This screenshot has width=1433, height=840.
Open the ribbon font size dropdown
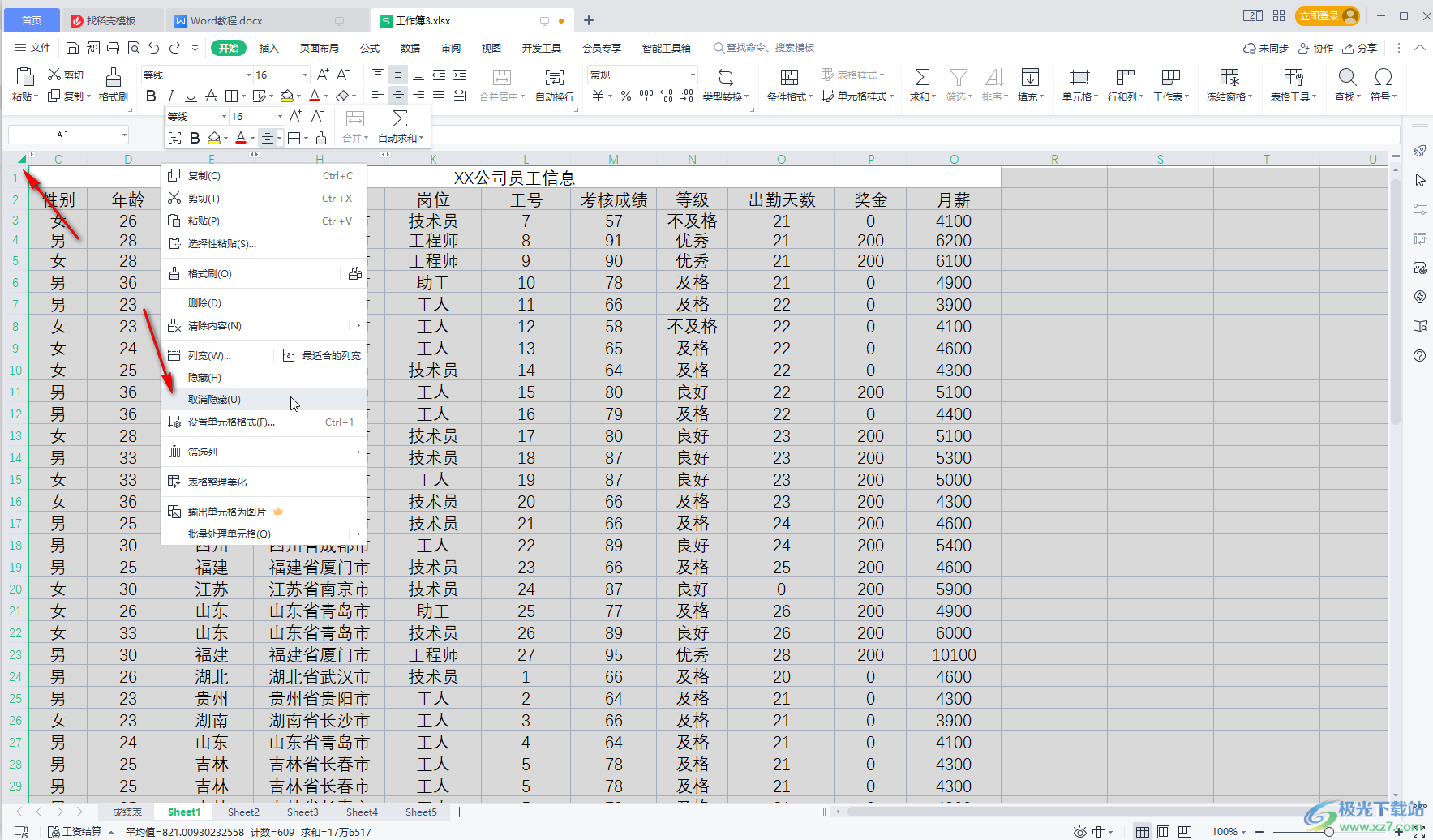point(305,75)
